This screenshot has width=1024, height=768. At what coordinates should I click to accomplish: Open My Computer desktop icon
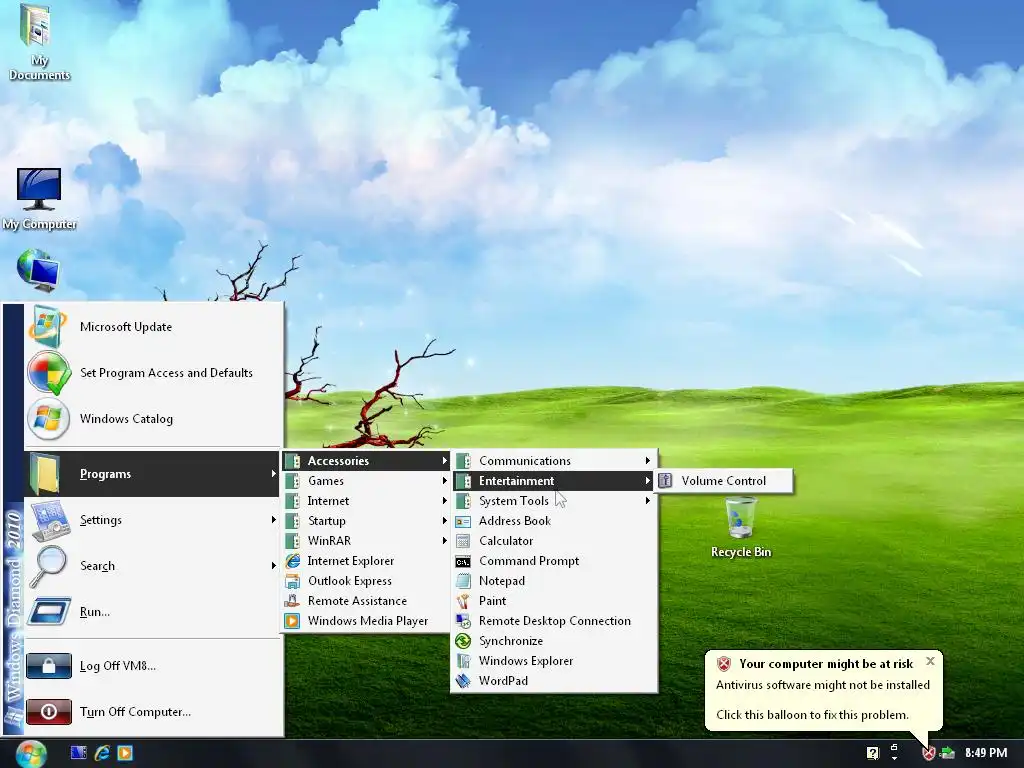39,199
